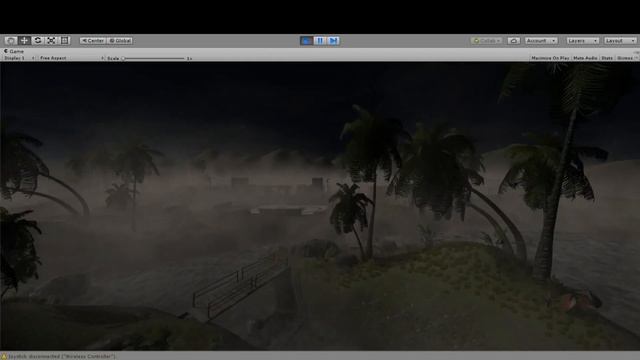Select the Move tool

(24, 40)
